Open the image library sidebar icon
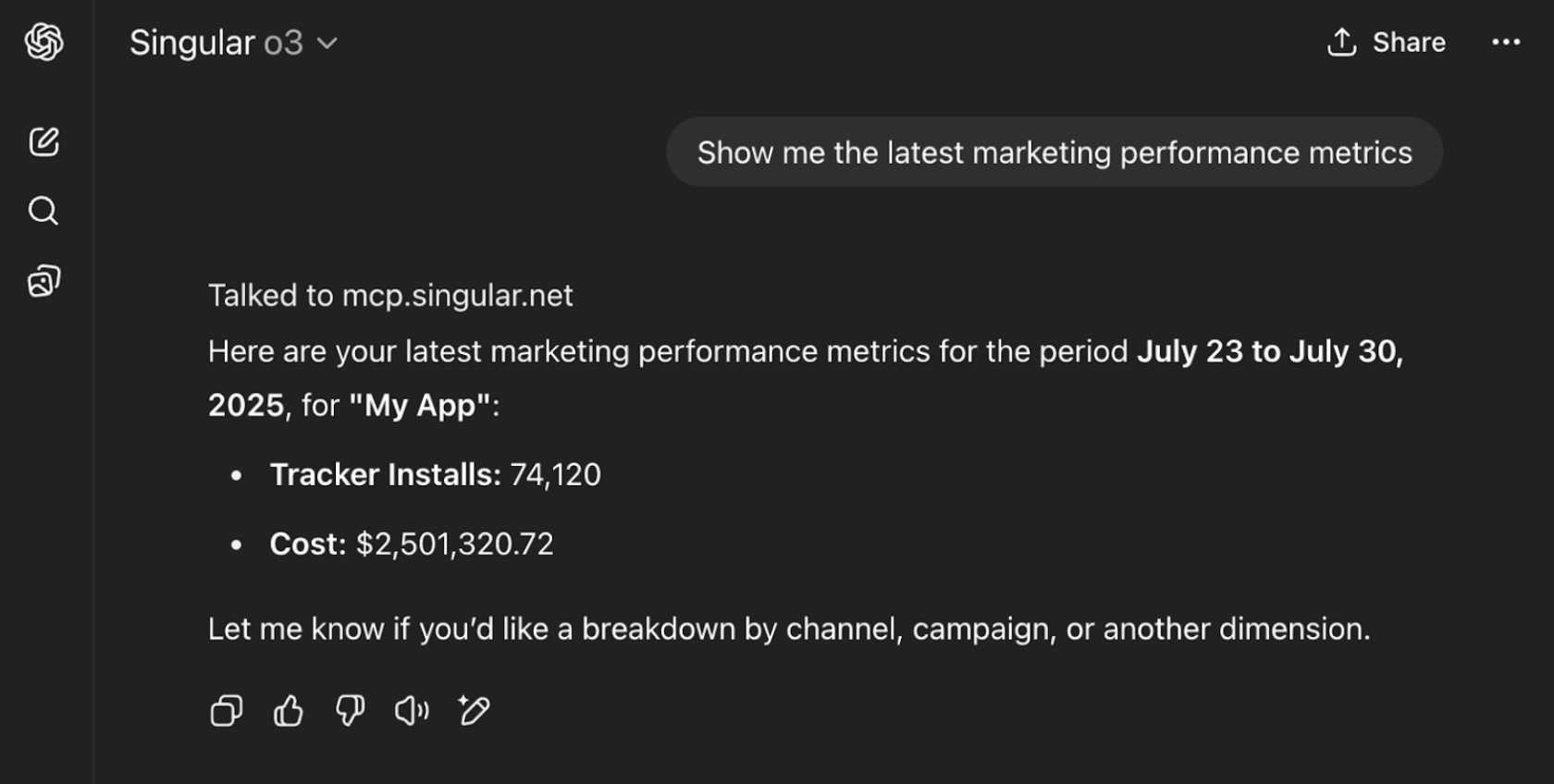Screen dimensions: 1554x784 click(x=43, y=282)
